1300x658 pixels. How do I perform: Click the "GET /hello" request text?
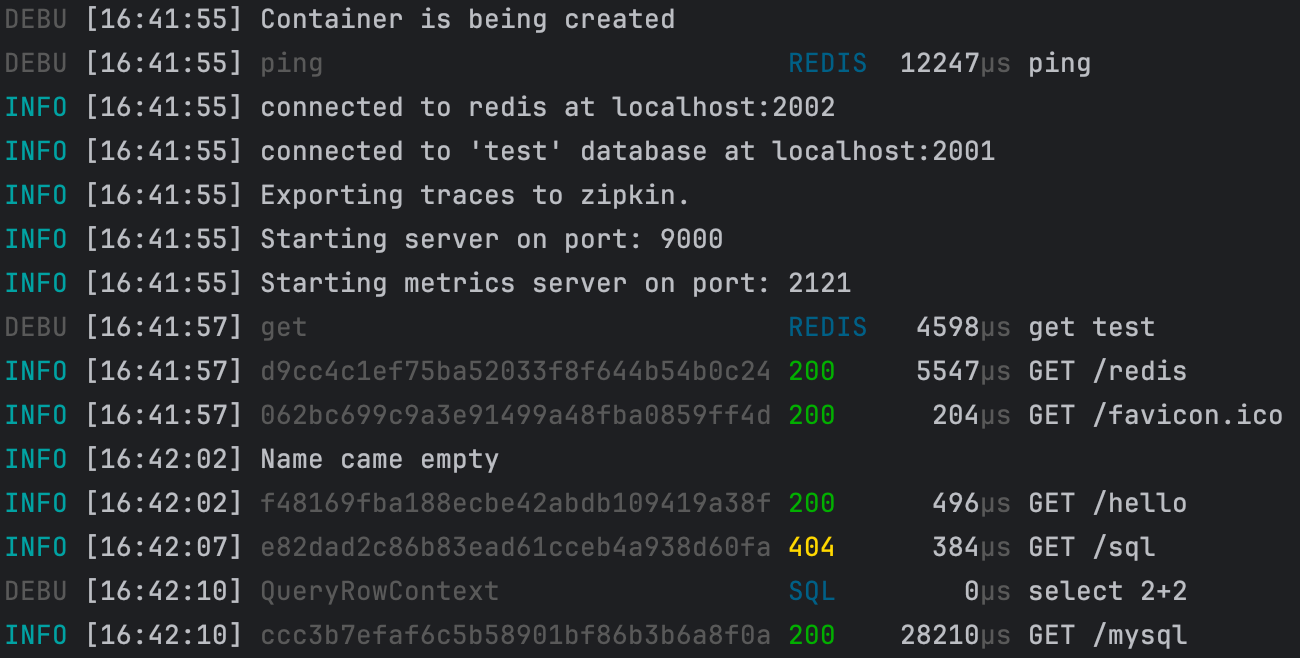(1108, 503)
